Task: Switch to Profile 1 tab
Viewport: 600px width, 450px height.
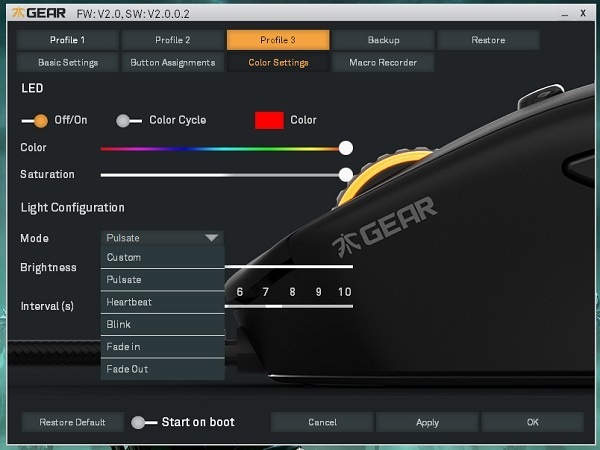Action: 67,40
